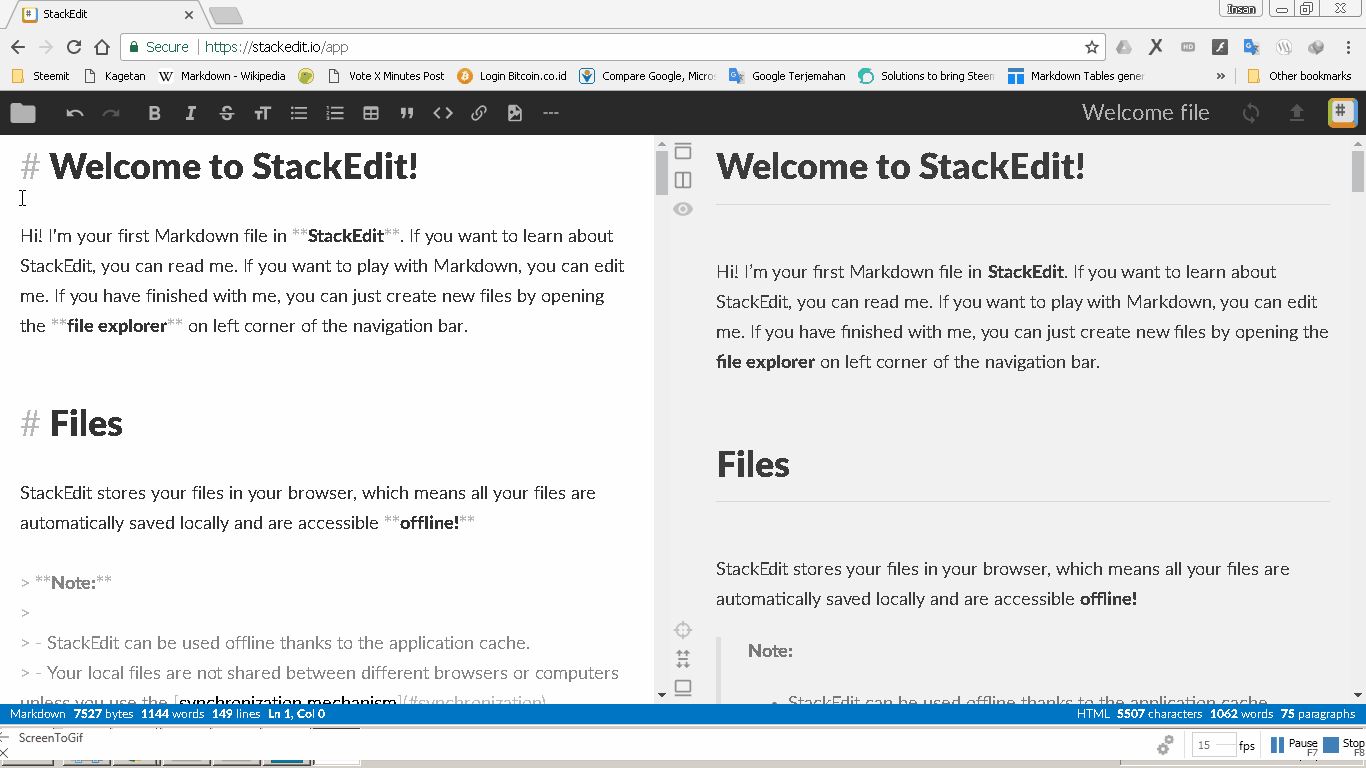
Task: Click the 'Files' heading in editor
Action: [86, 424]
